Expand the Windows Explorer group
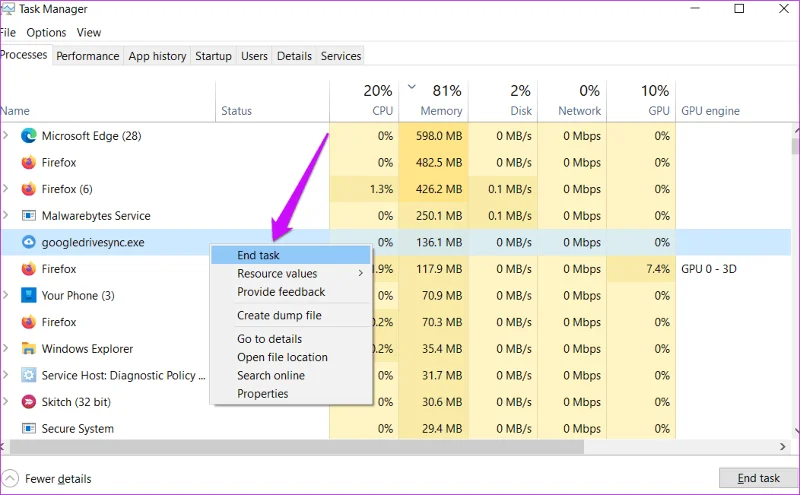The width and height of the screenshot is (800, 495). tap(6, 348)
